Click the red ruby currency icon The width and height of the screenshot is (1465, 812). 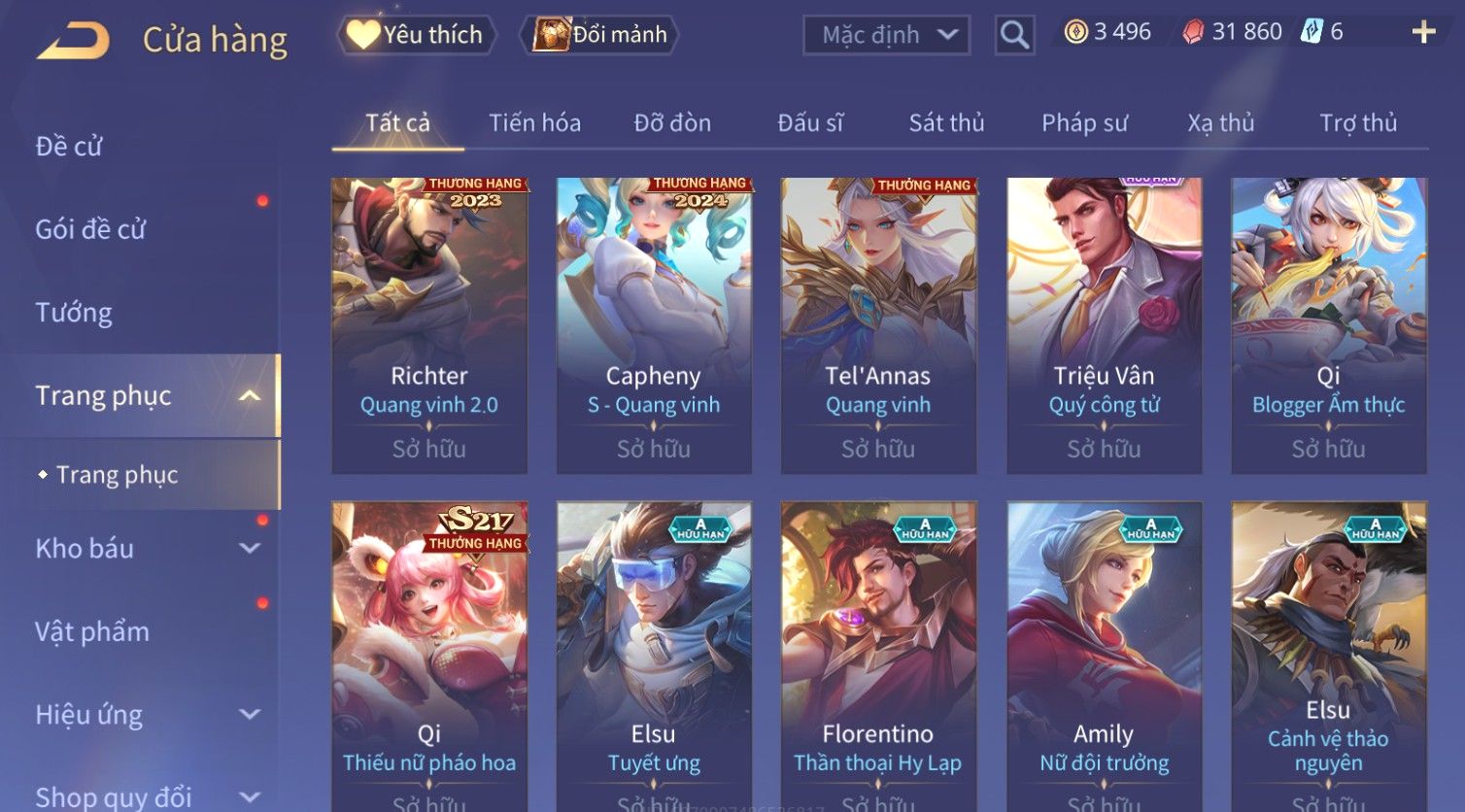coord(1193,32)
